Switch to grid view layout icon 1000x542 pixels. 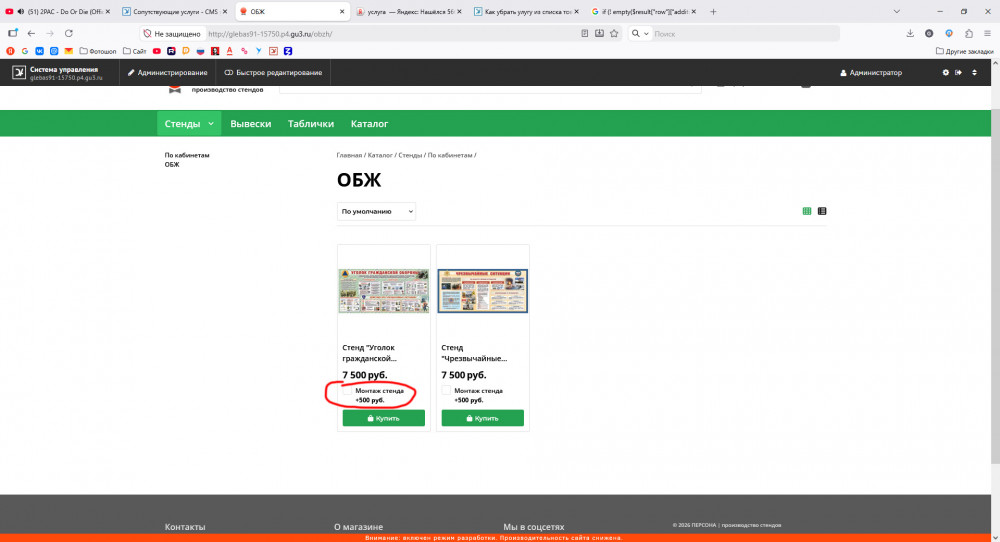(x=807, y=211)
